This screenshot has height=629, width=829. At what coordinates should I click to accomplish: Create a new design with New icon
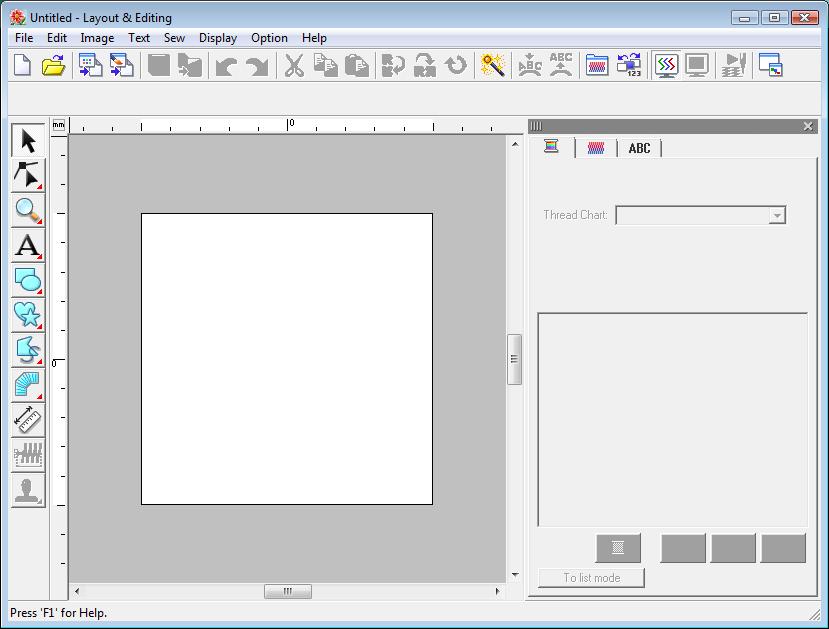click(x=22, y=65)
